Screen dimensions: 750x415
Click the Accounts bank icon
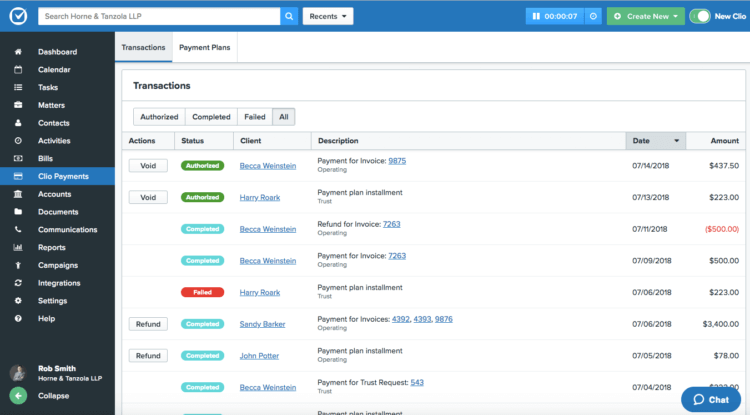[x=18, y=194]
